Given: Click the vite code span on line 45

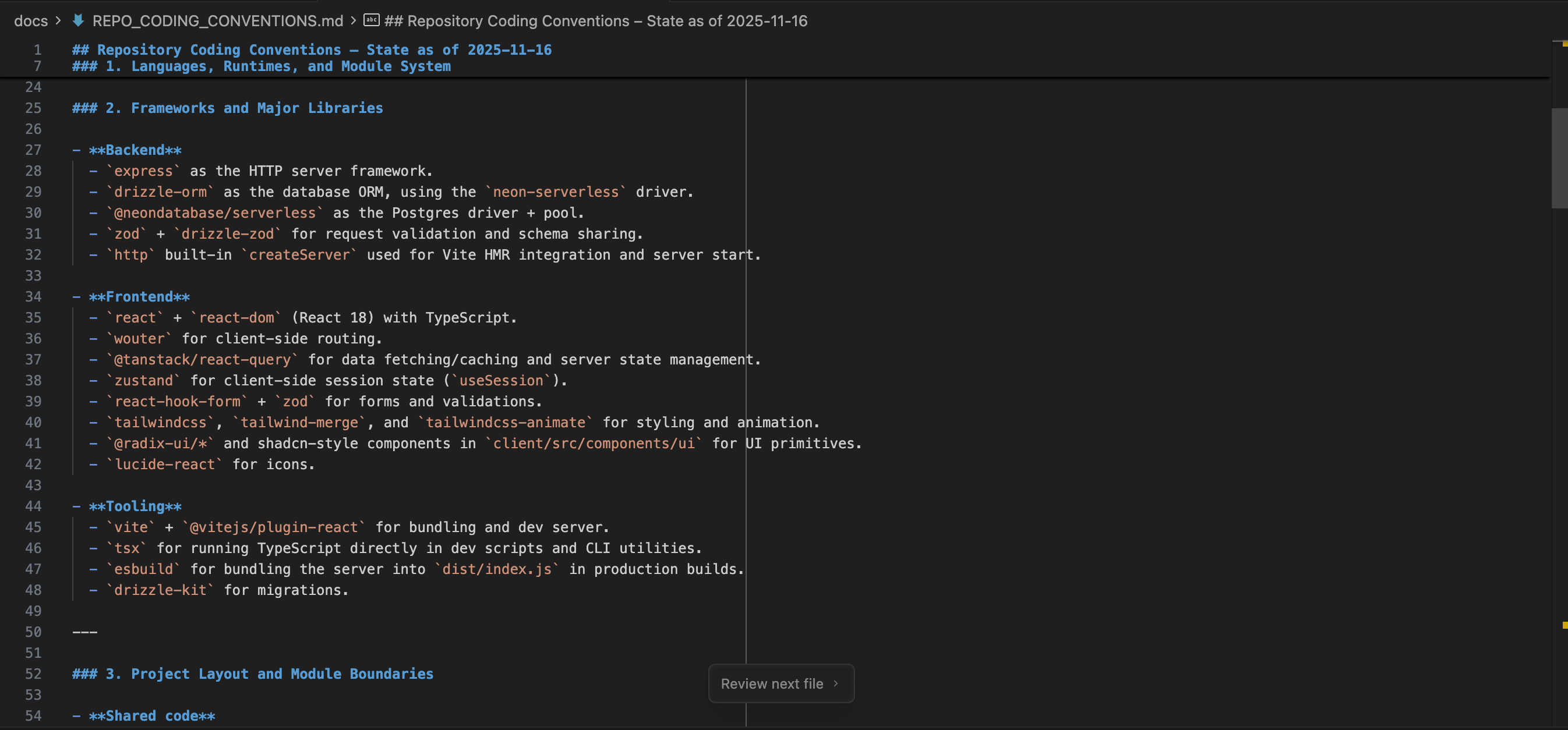Looking at the screenshot, I should click(x=132, y=527).
